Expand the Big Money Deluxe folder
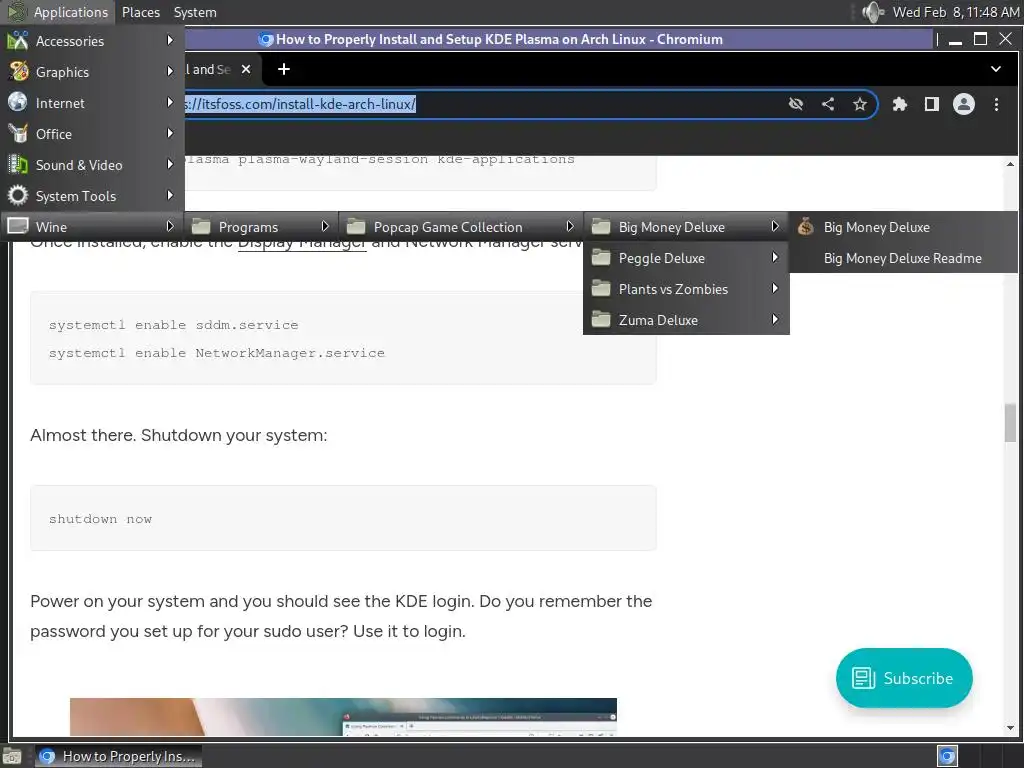The height and width of the screenshot is (768, 1024). tap(686, 227)
